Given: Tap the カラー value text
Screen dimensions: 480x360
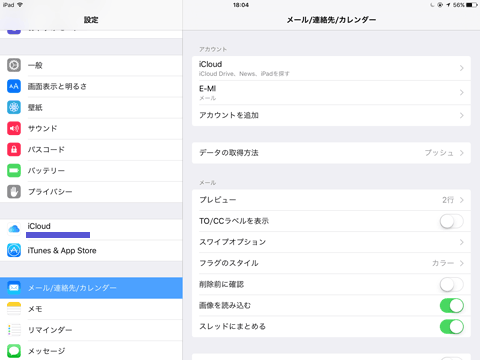Looking at the screenshot, I should click(443, 263).
